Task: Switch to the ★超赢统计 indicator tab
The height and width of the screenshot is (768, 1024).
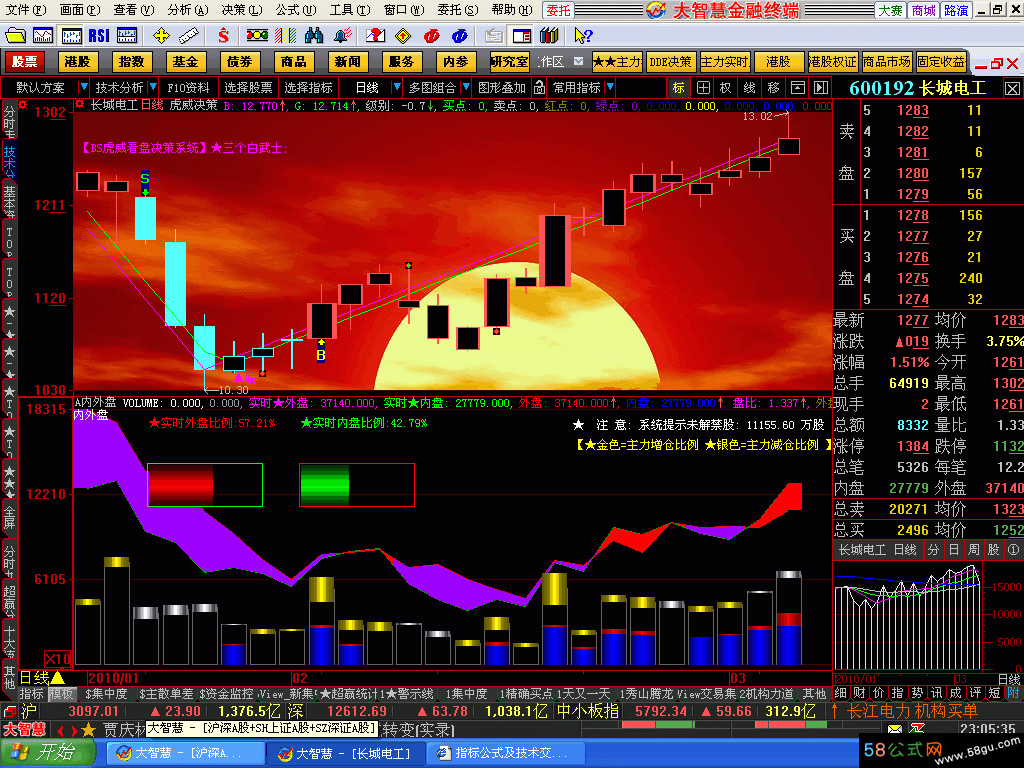Action: coord(347,694)
